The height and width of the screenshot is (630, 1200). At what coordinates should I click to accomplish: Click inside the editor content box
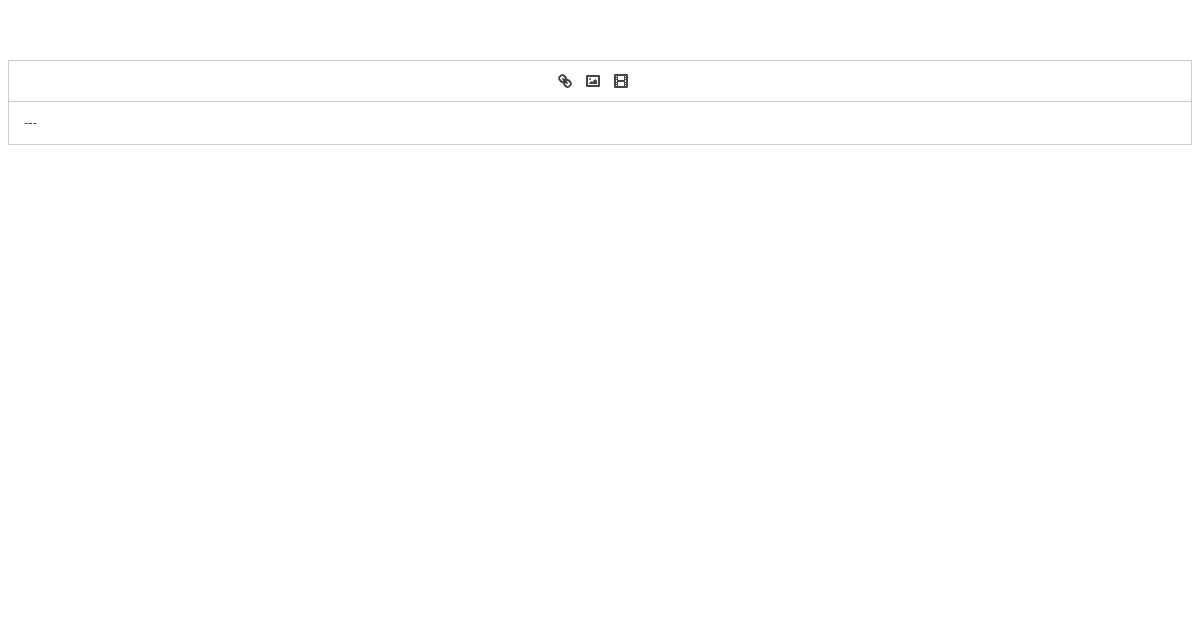(x=600, y=123)
